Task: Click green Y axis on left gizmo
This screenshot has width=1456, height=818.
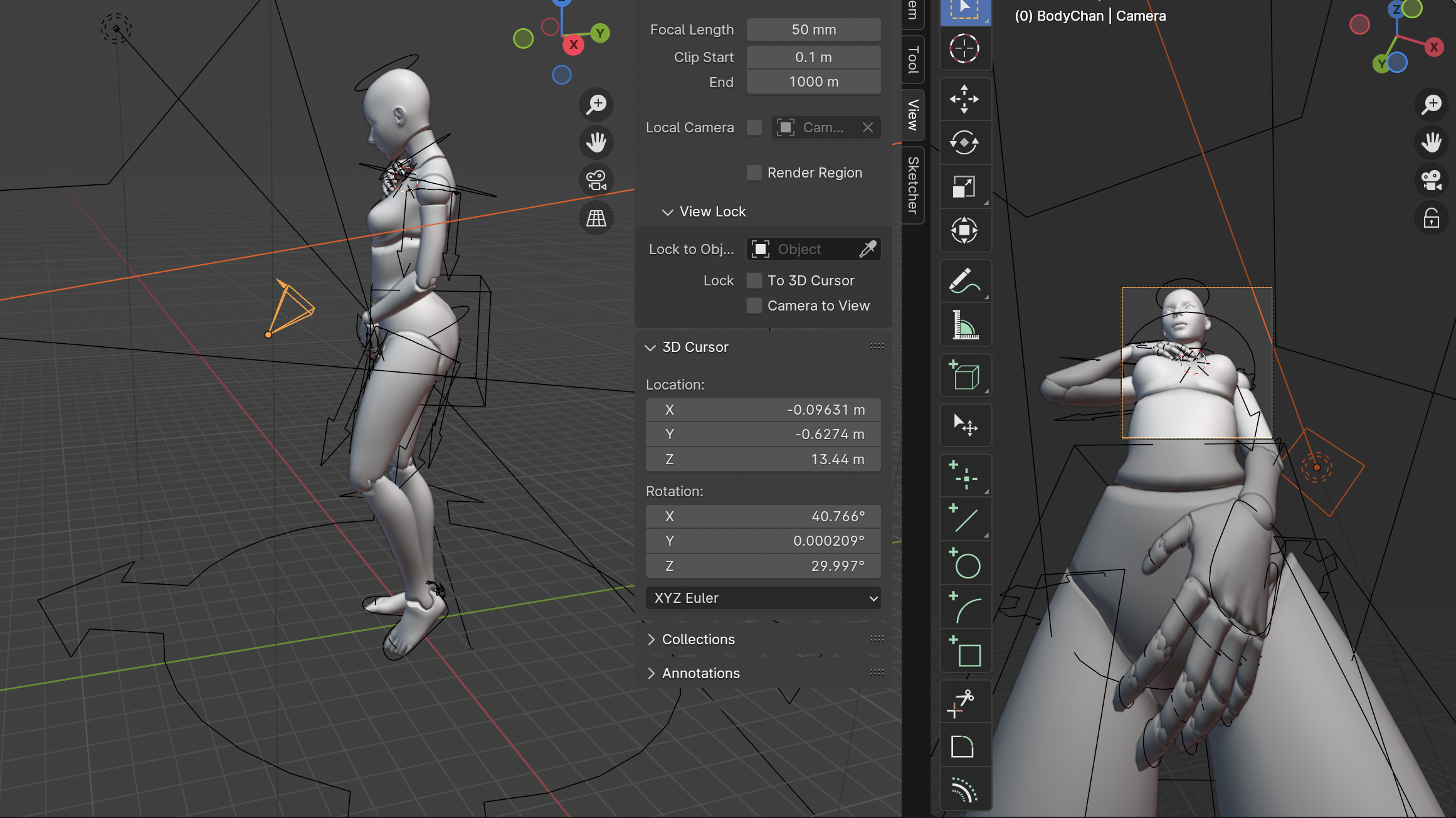Action: [600, 33]
